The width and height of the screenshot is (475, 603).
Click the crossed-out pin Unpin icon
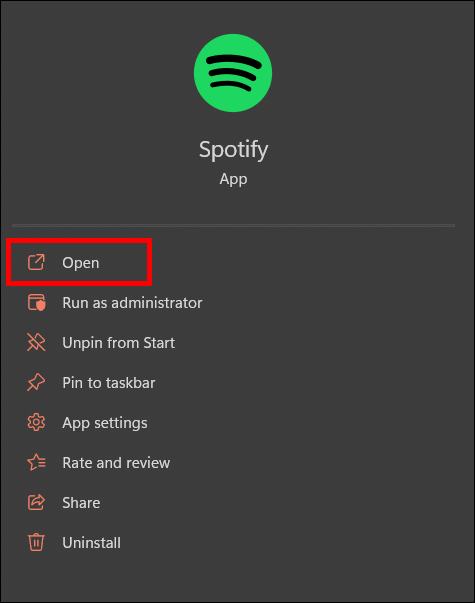point(36,342)
